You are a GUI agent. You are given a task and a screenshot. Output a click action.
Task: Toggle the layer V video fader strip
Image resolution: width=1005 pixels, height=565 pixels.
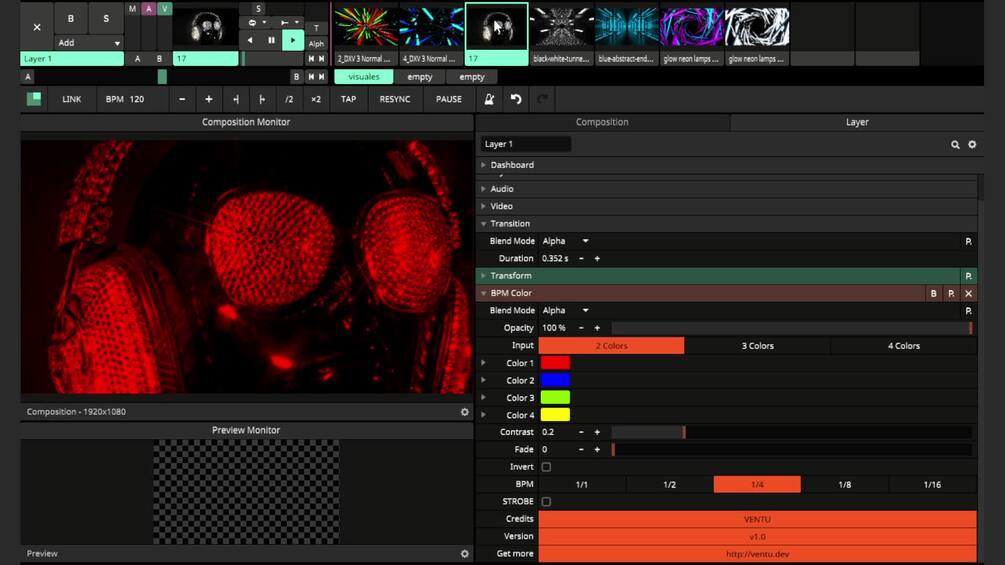(165, 9)
